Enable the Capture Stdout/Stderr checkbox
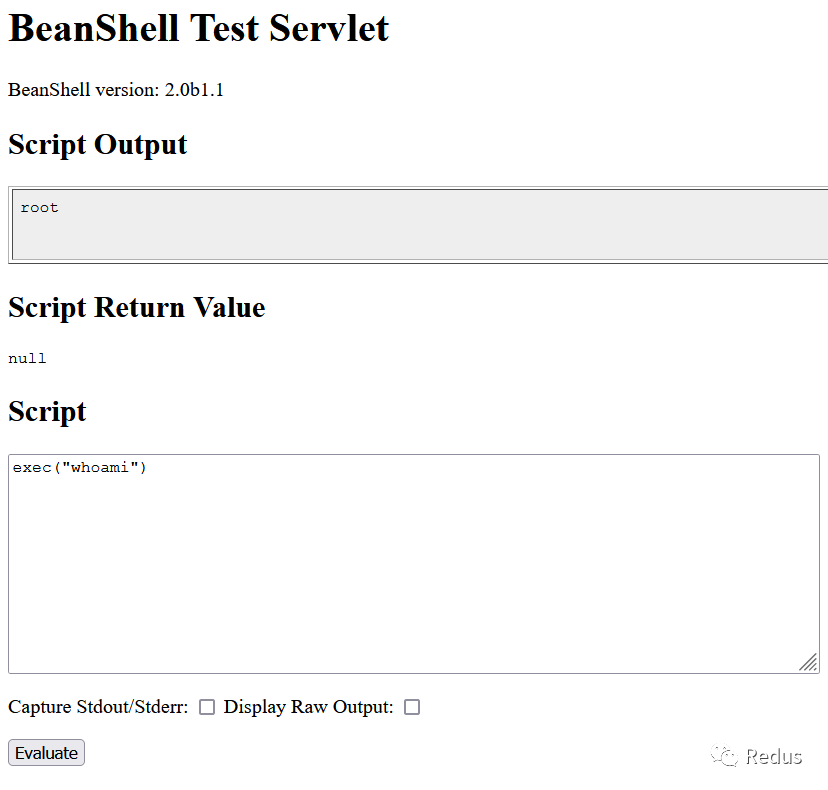 click(x=207, y=707)
